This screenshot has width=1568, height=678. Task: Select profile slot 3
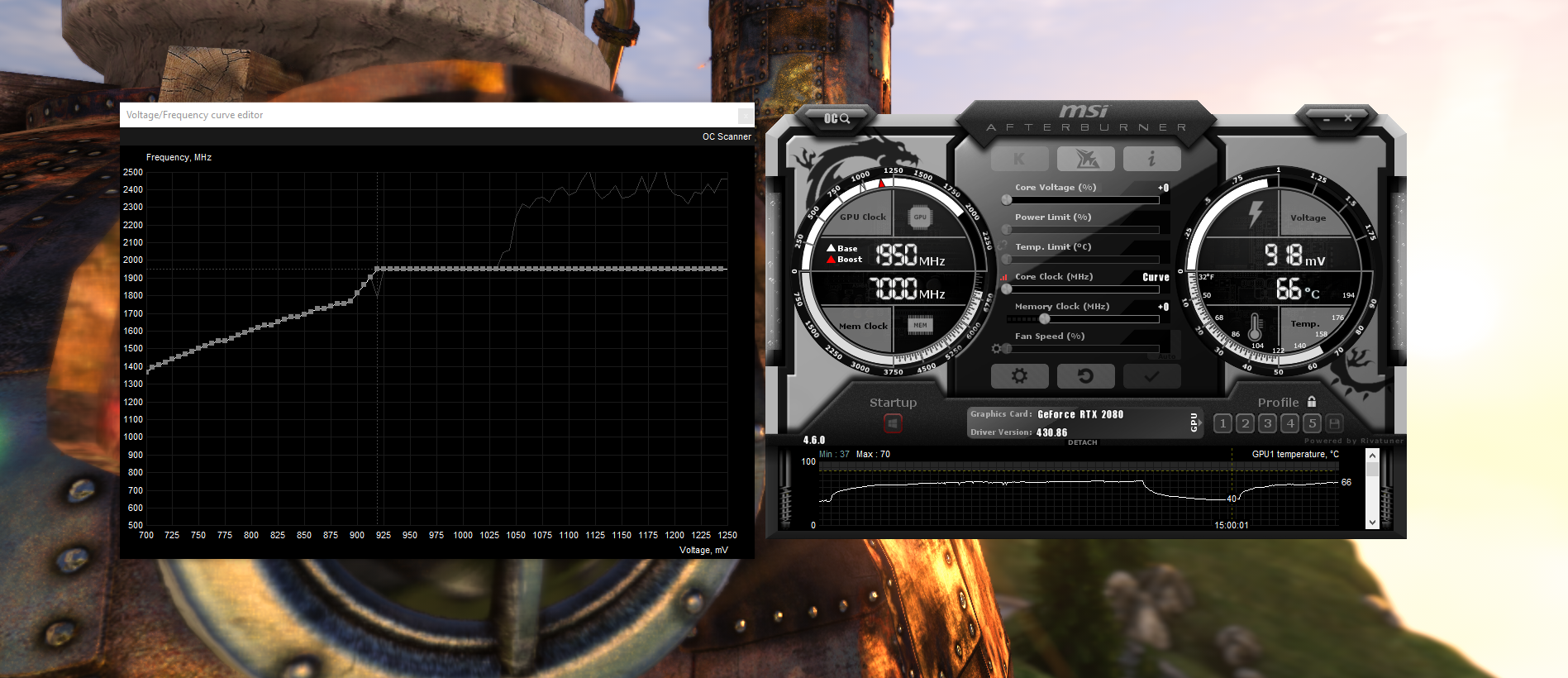pos(1268,423)
